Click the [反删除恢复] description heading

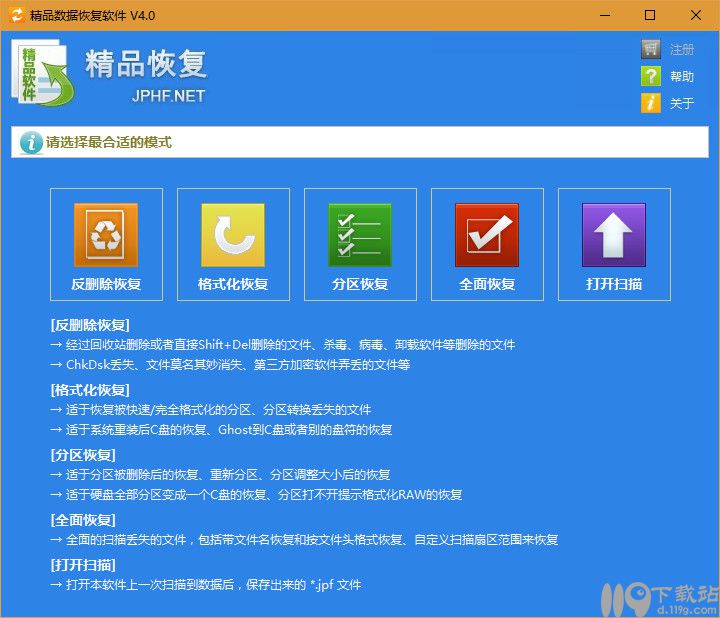(90, 325)
